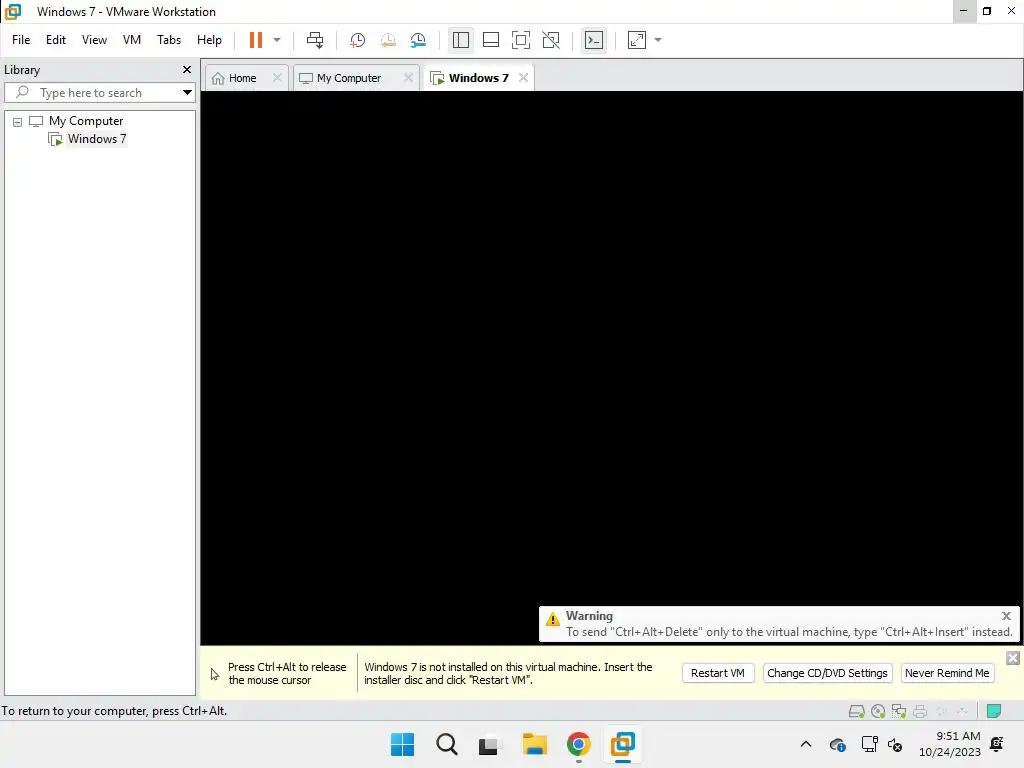Switch to Unity mode icon

(551, 40)
